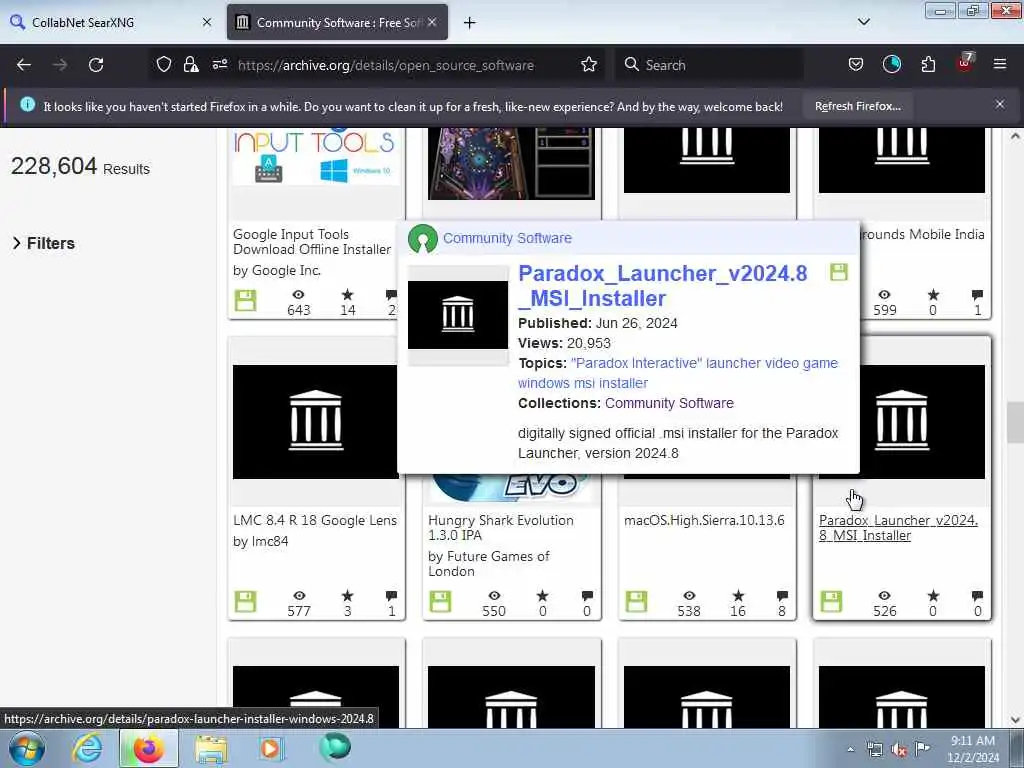This screenshot has width=1024, height=768.
Task: Click the site security padlock icon
Action: tap(191, 64)
